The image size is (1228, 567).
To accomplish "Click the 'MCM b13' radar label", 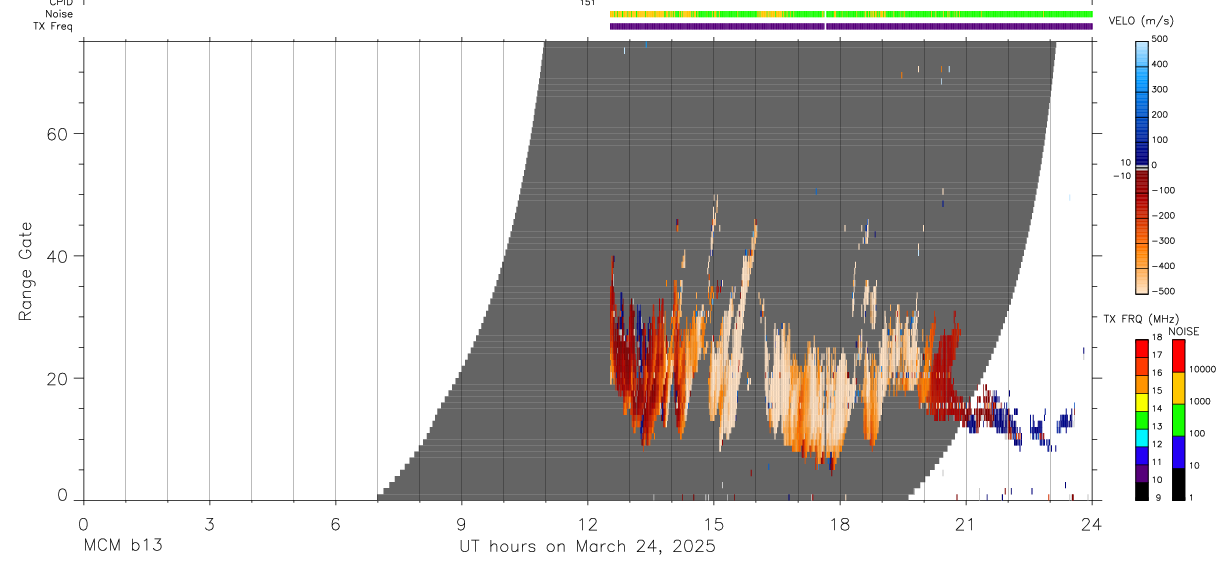I will [122, 546].
